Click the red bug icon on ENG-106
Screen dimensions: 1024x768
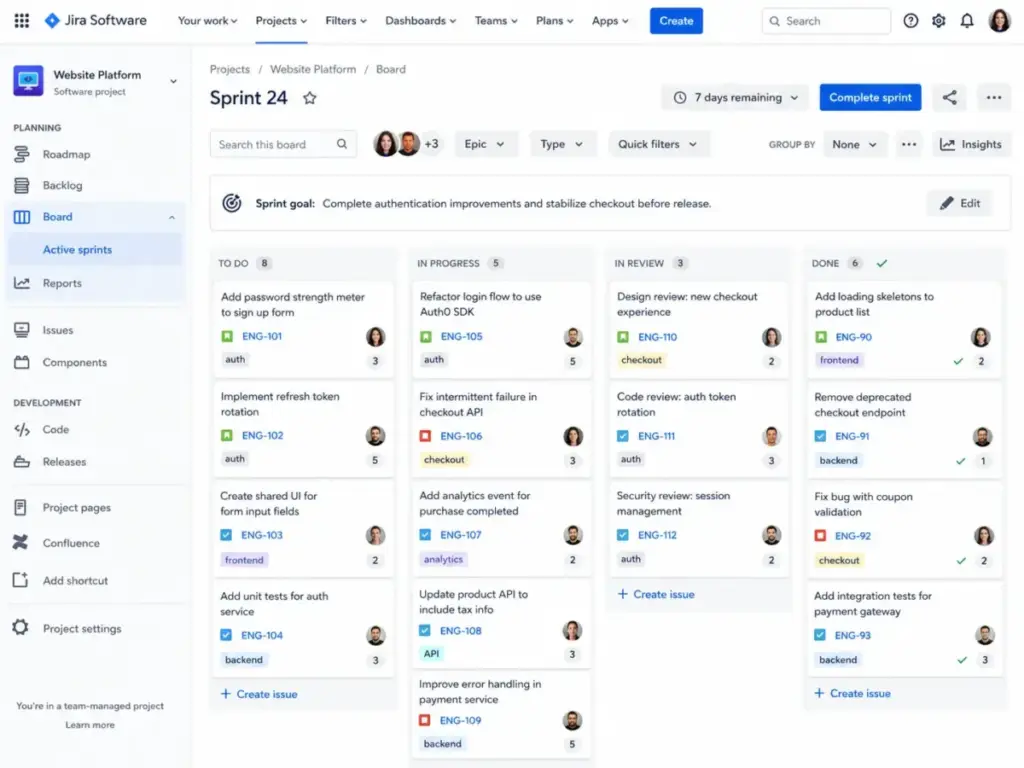[425, 436]
